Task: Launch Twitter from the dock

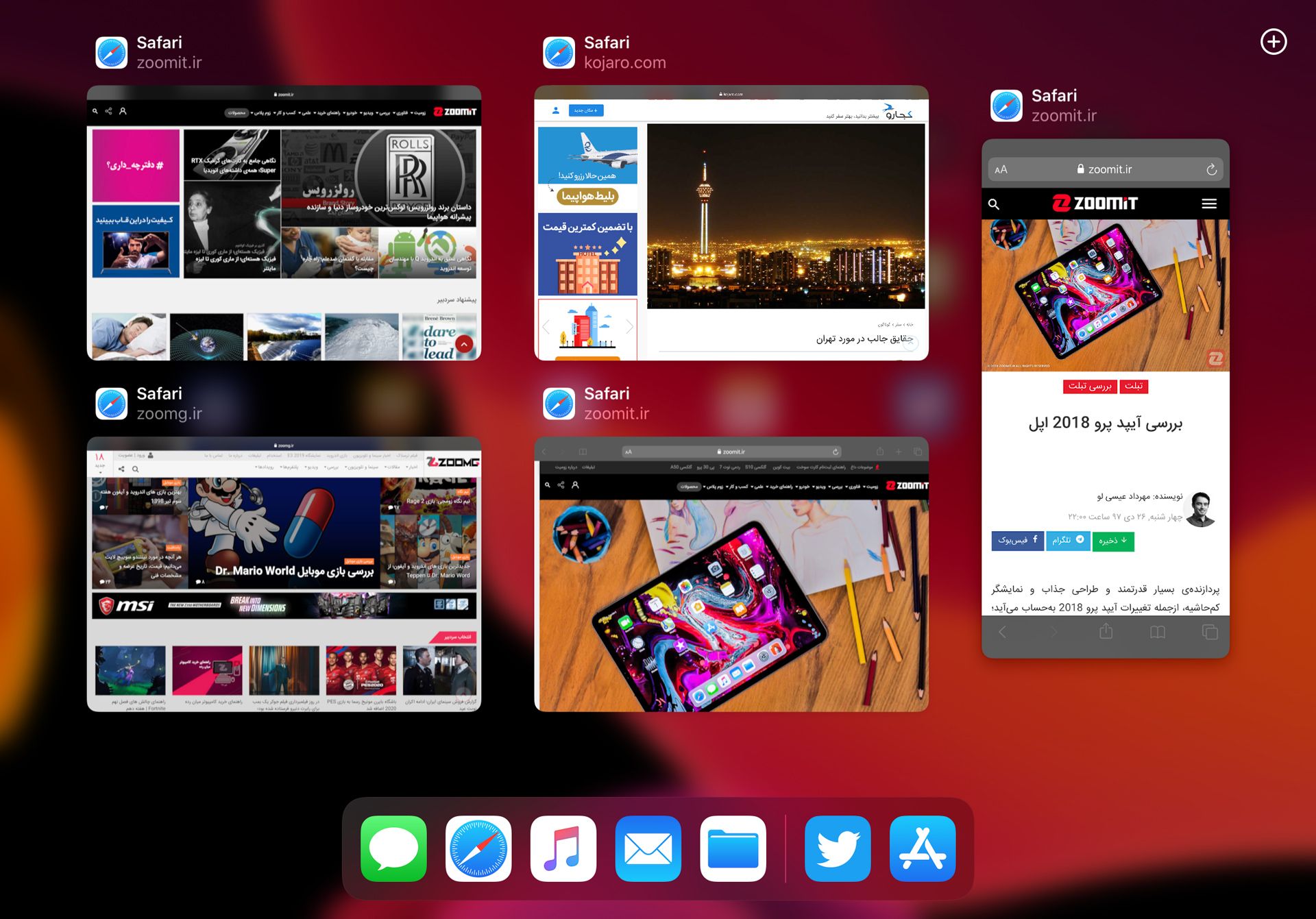Action: pyautogui.click(x=838, y=848)
